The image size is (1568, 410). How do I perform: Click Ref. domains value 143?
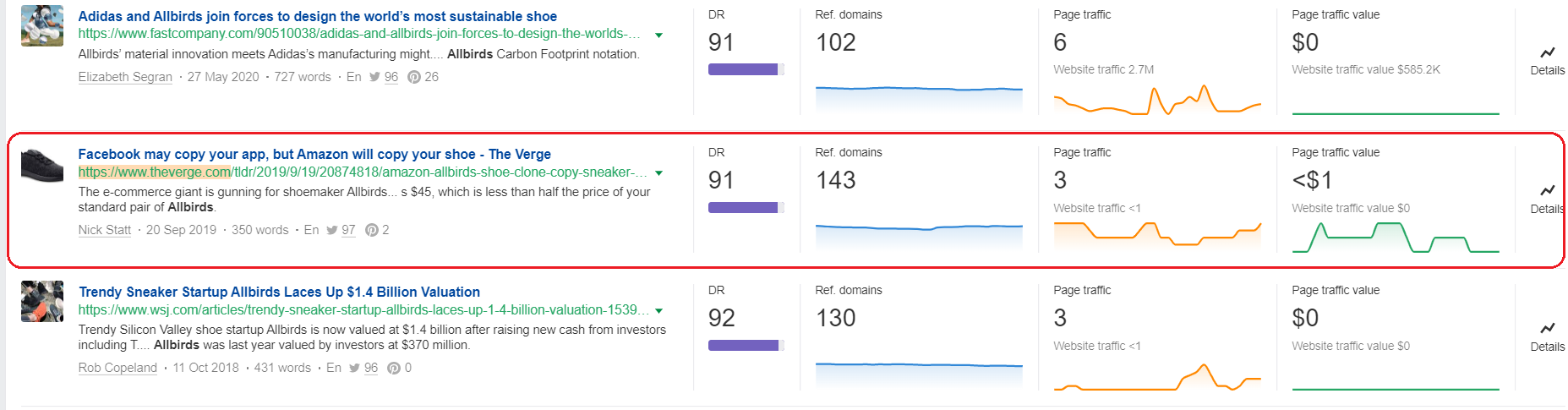(836, 180)
